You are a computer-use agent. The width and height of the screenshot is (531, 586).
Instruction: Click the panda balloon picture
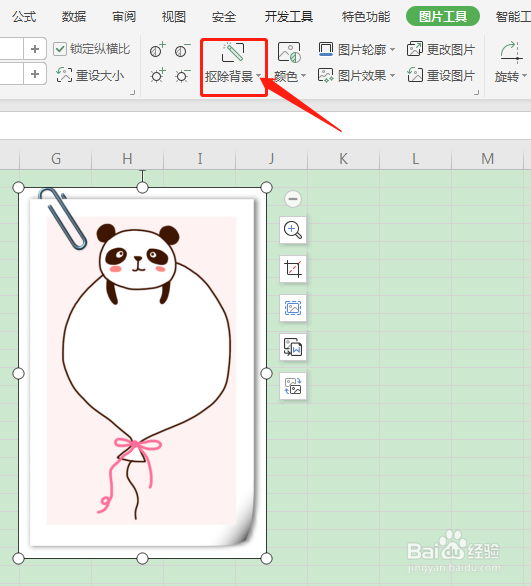pyautogui.click(x=142, y=373)
